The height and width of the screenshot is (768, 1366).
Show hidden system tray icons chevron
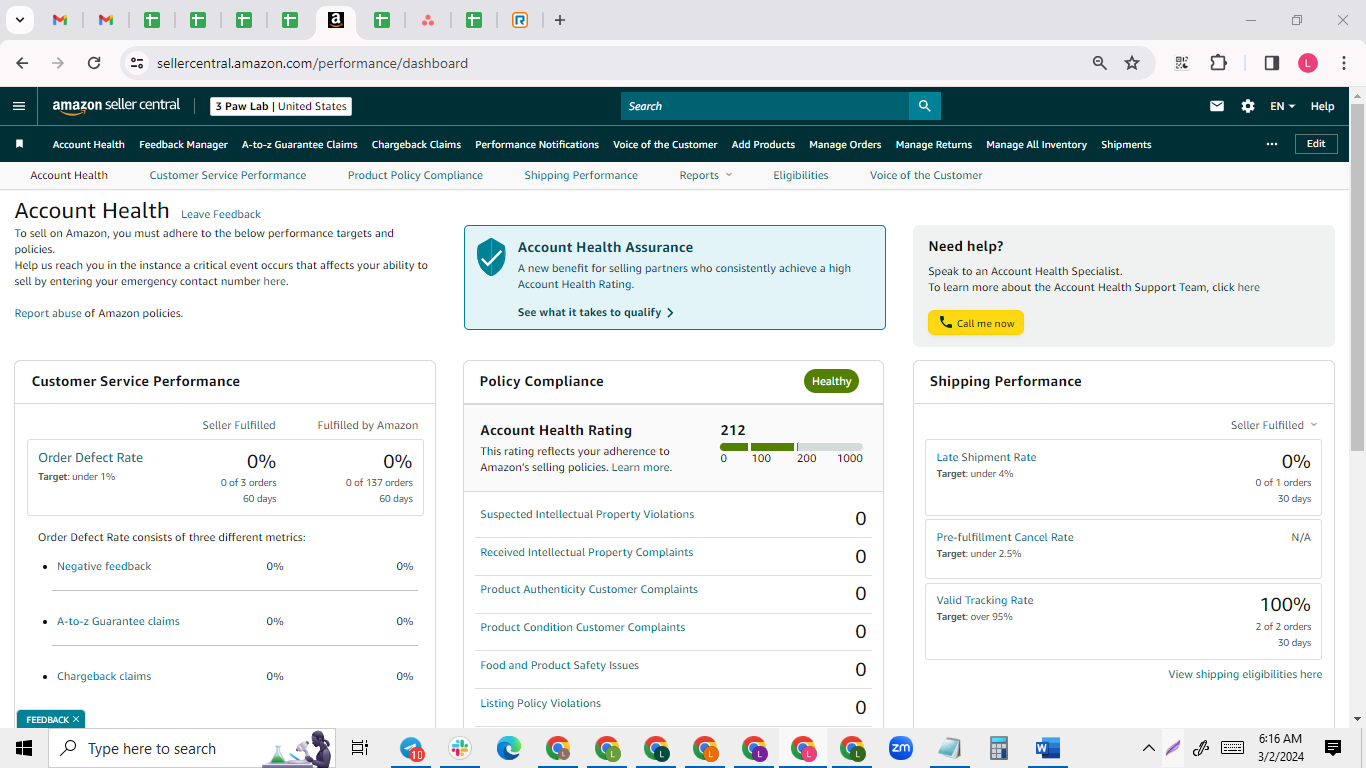[x=1149, y=748]
